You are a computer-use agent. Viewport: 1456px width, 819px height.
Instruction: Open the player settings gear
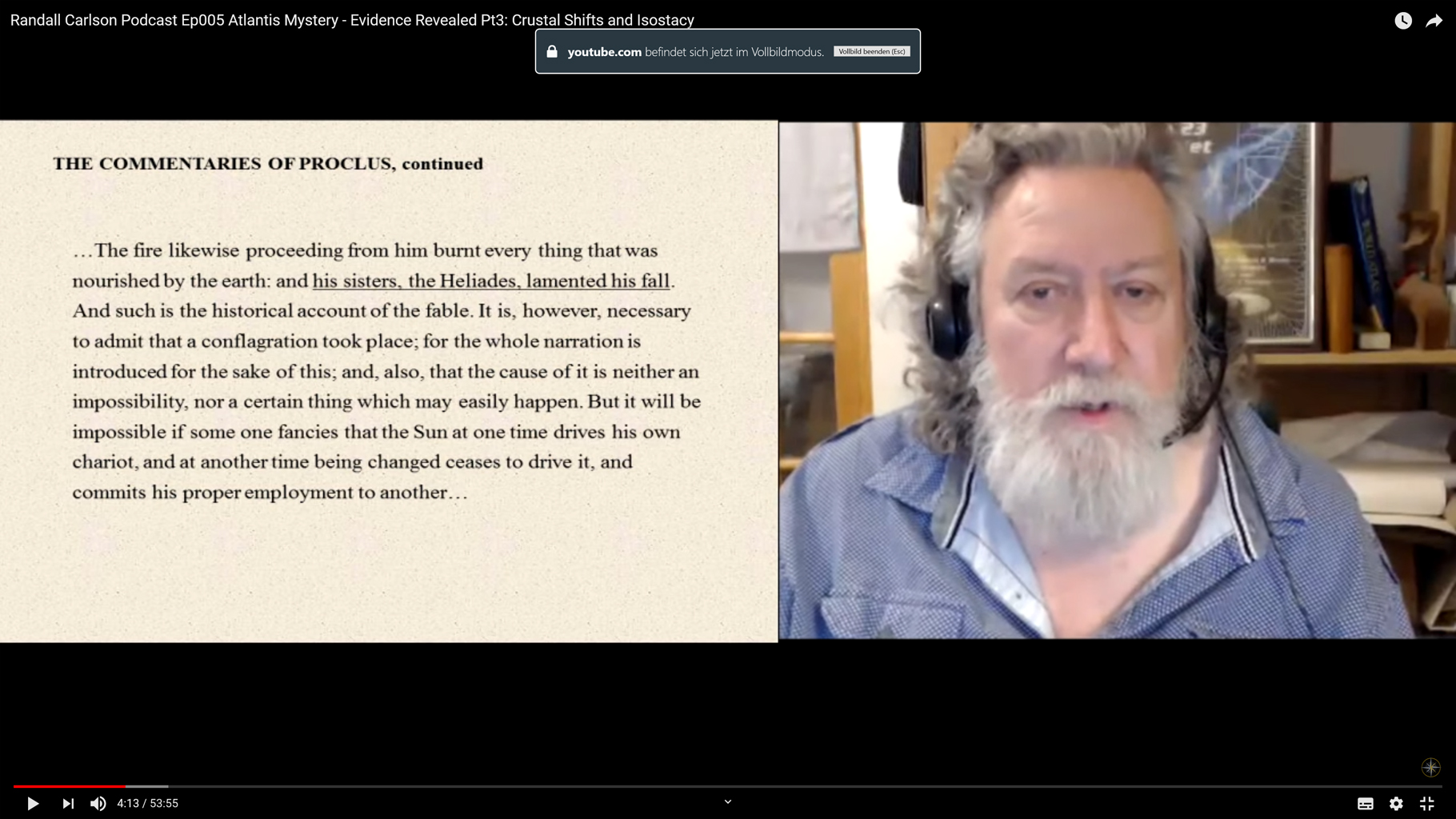pyautogui.click(x=1396, y=803)
